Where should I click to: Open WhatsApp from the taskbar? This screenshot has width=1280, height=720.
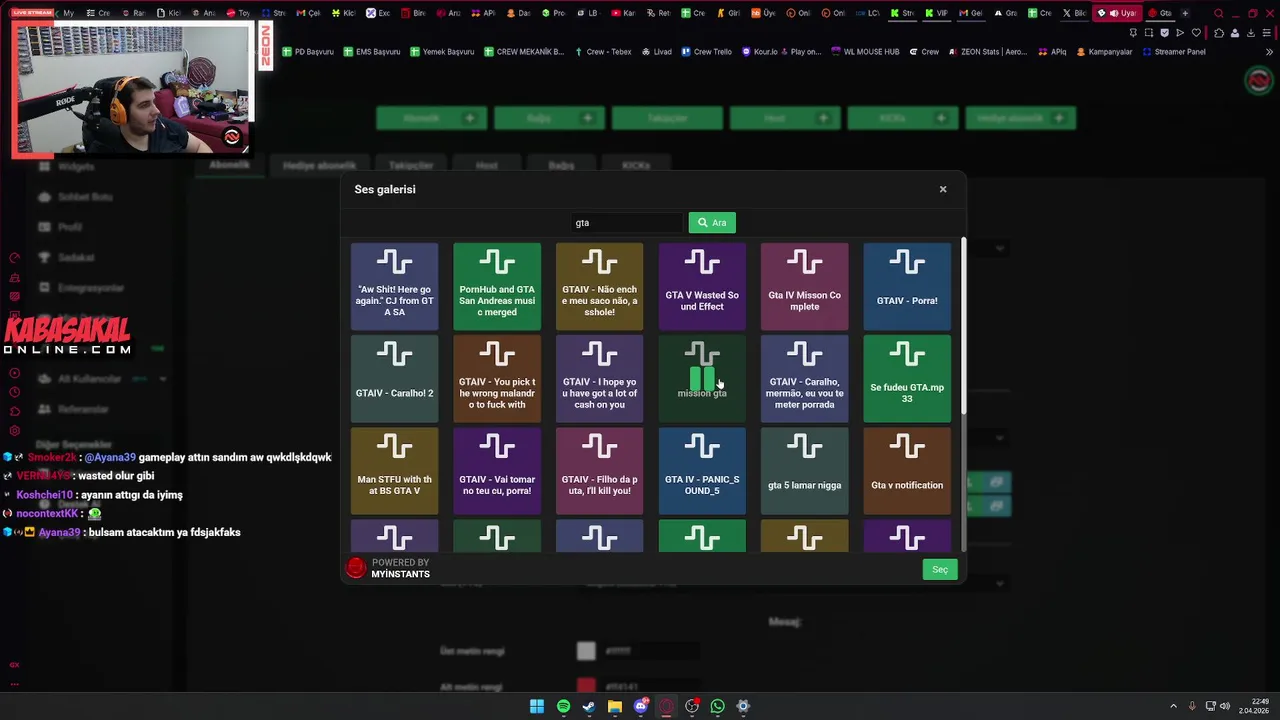pos(717,706)
